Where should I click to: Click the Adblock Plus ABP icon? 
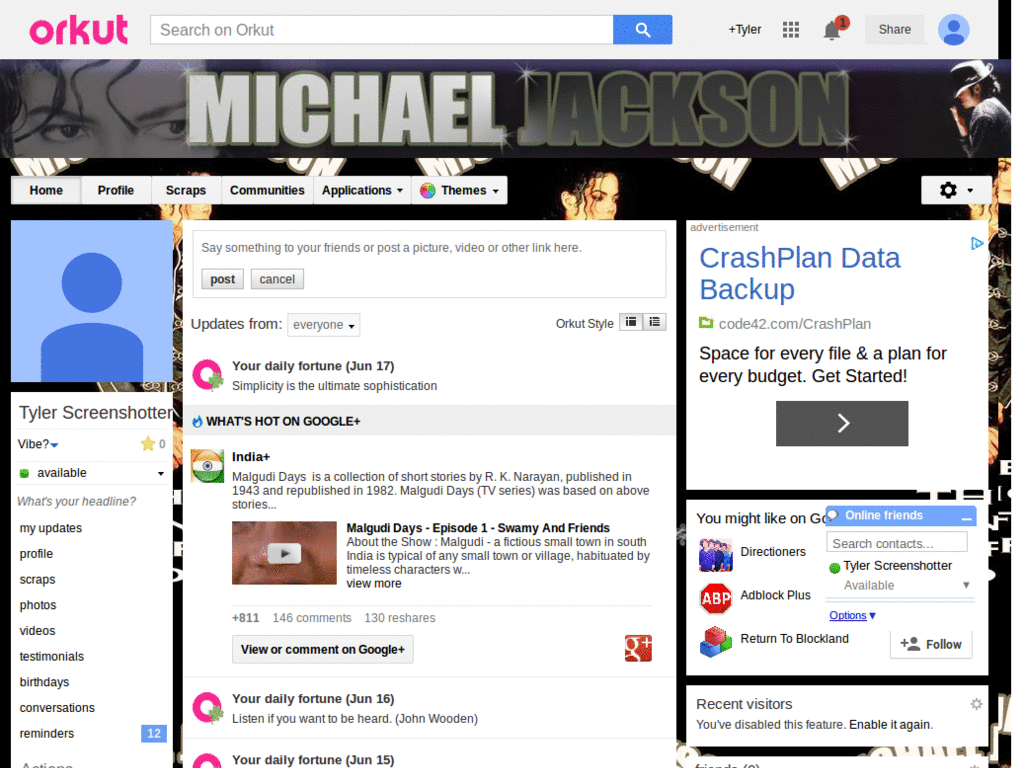[716, 598]
